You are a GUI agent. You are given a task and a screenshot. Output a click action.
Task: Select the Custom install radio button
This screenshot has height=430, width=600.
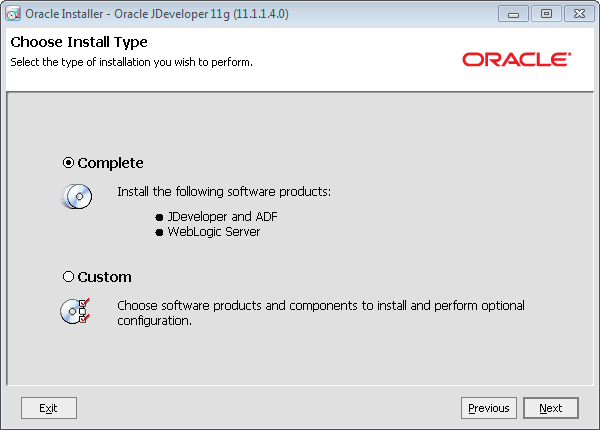click(68, 277)
